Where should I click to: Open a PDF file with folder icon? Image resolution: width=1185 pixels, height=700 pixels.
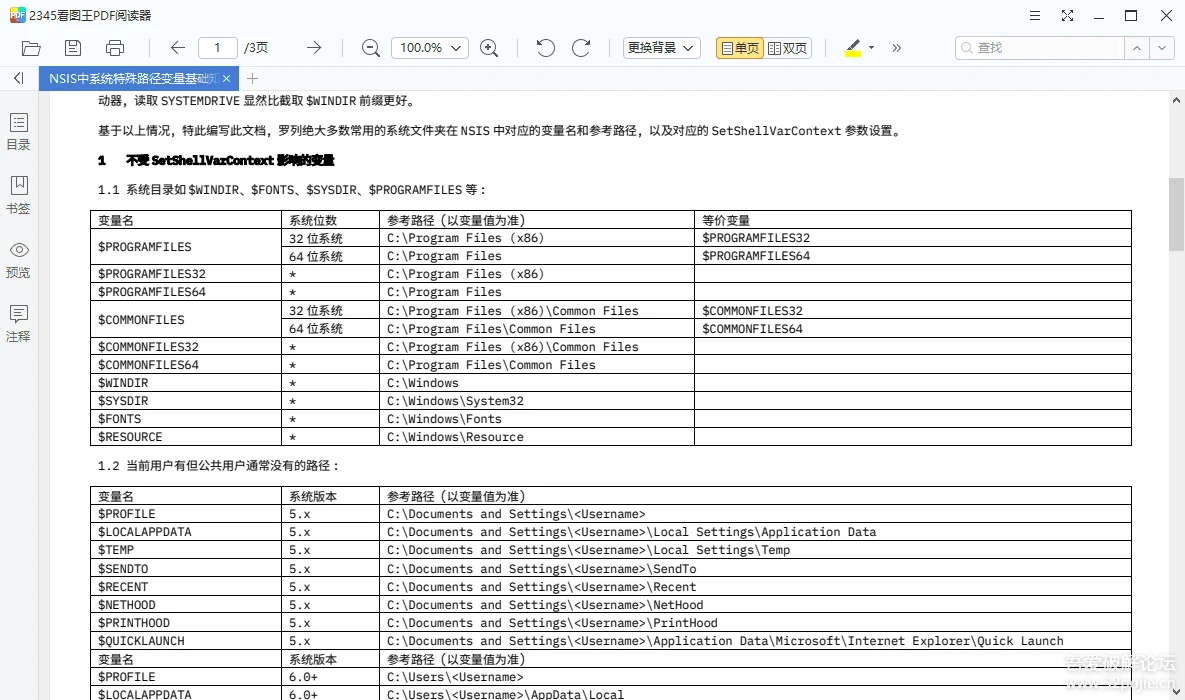pyautogui.click(x=31, y=48)
